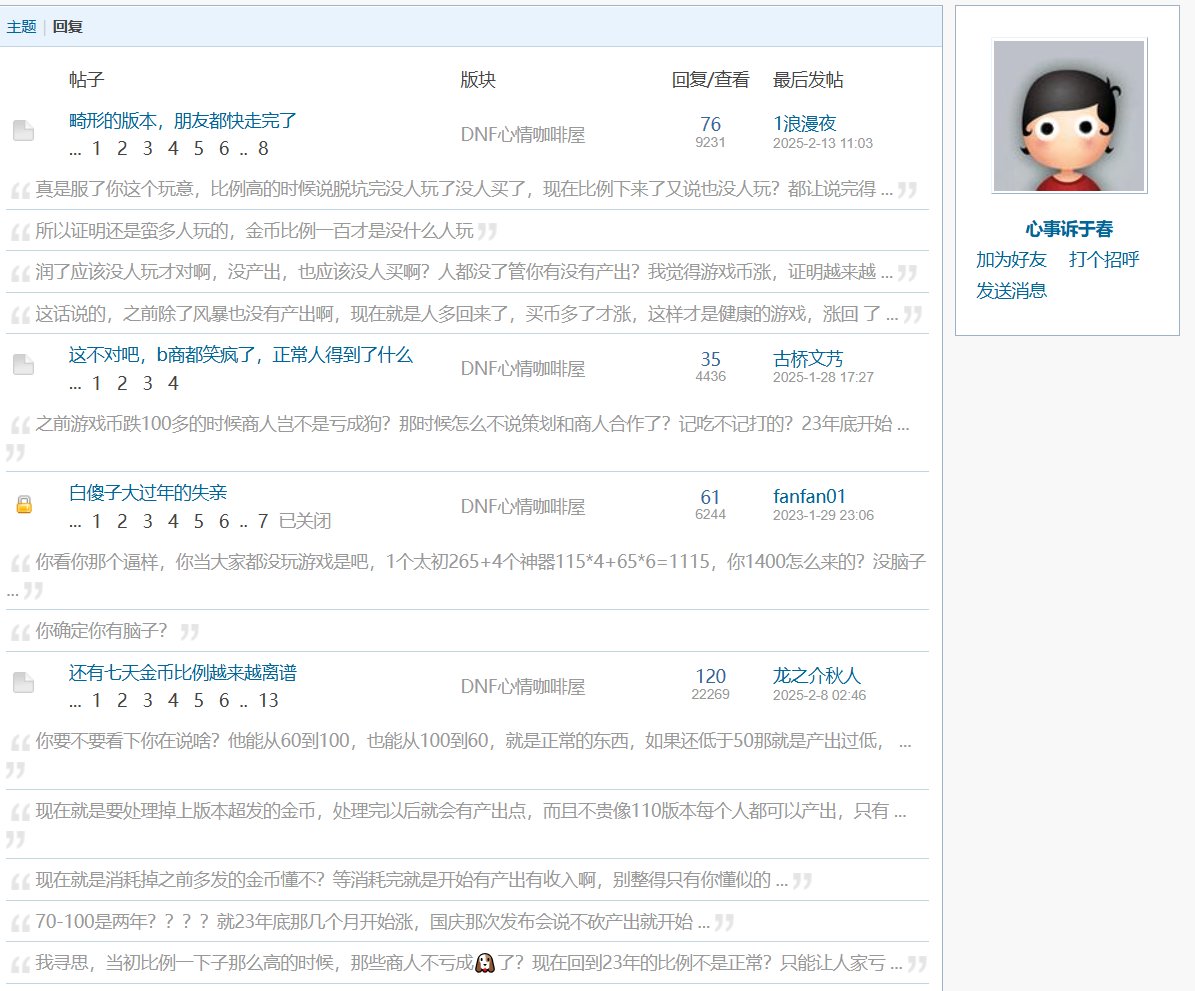Click the last post date 2023-1-29 23:06
The width and height of the screenshot is (1195, 991).
click(x=823, y=515)
